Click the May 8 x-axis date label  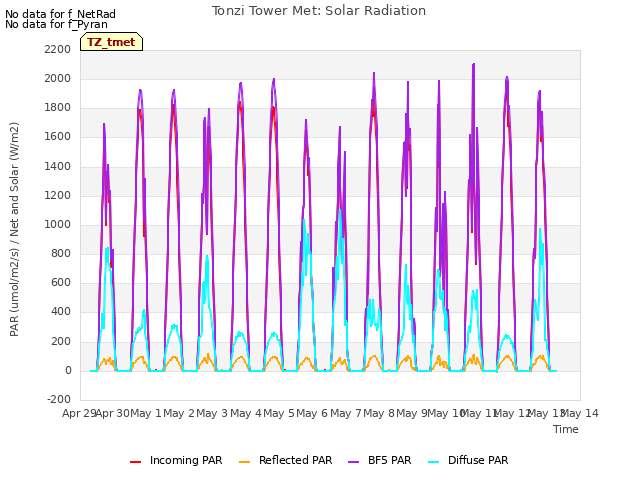coord(379,413)
